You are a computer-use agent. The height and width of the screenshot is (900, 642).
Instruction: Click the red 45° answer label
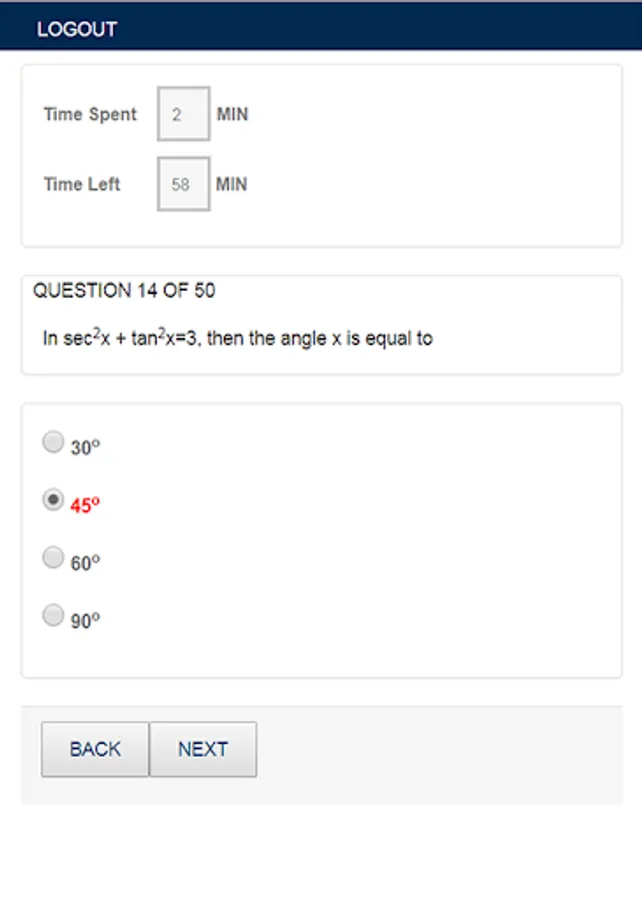coord(85,505)
